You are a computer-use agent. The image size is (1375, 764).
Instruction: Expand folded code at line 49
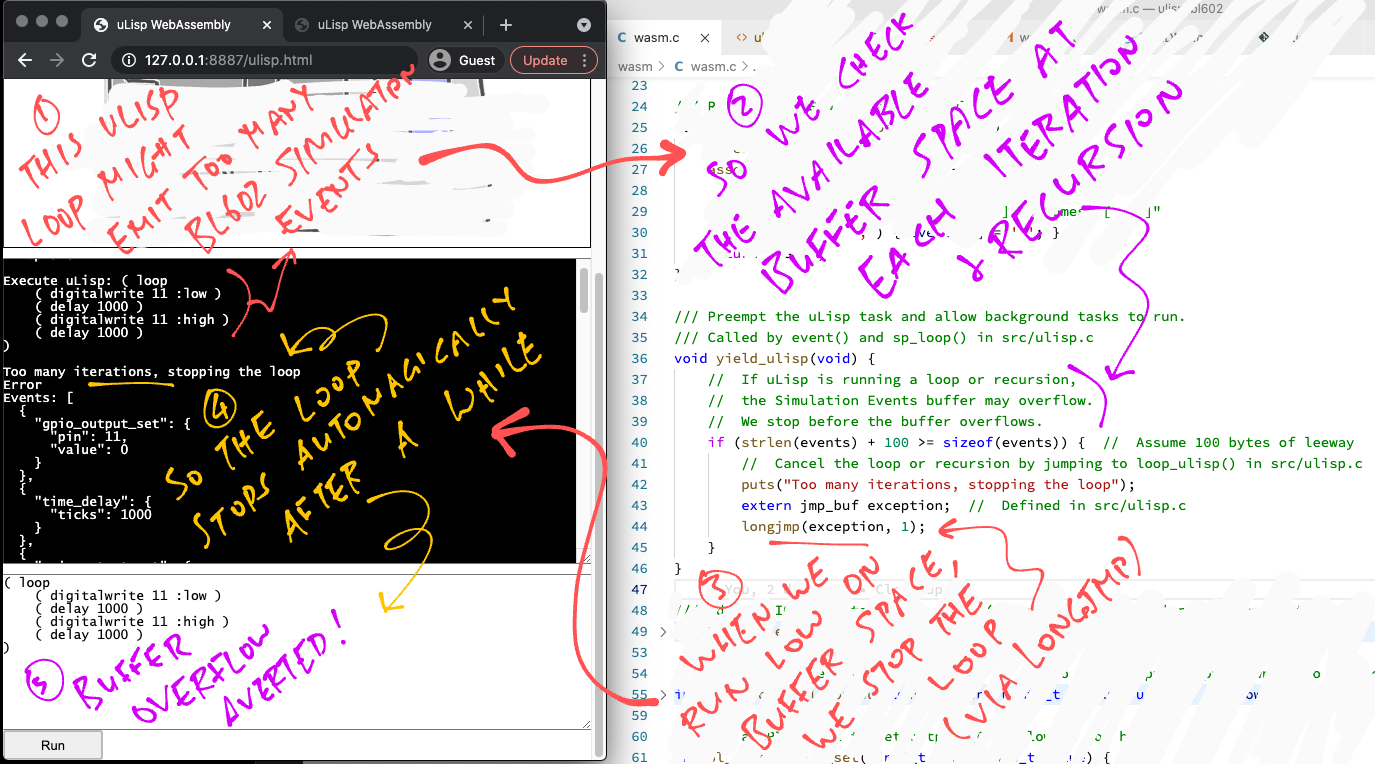coord(664,632)
